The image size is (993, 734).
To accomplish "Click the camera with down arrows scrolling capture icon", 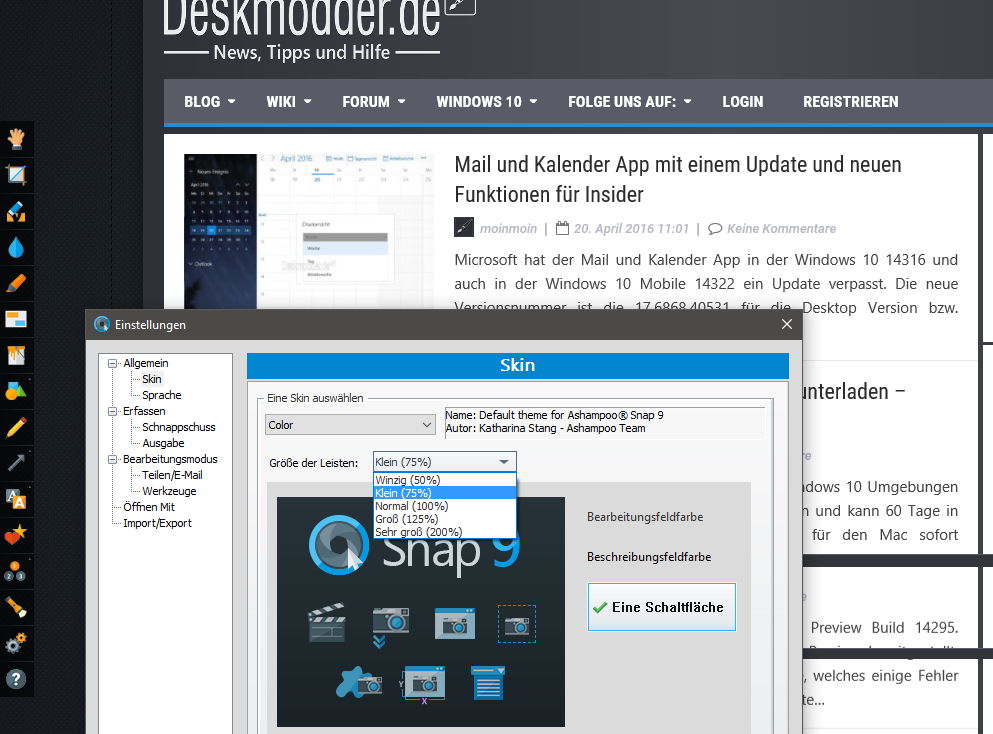I will tap(390, 627).
